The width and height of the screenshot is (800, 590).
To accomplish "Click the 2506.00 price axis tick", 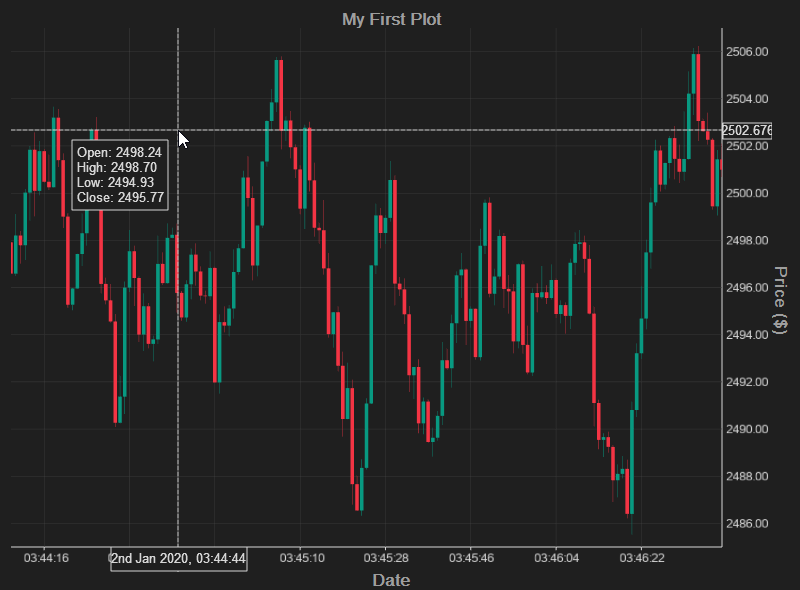I will pyautogui.click(x=747, y=51).
